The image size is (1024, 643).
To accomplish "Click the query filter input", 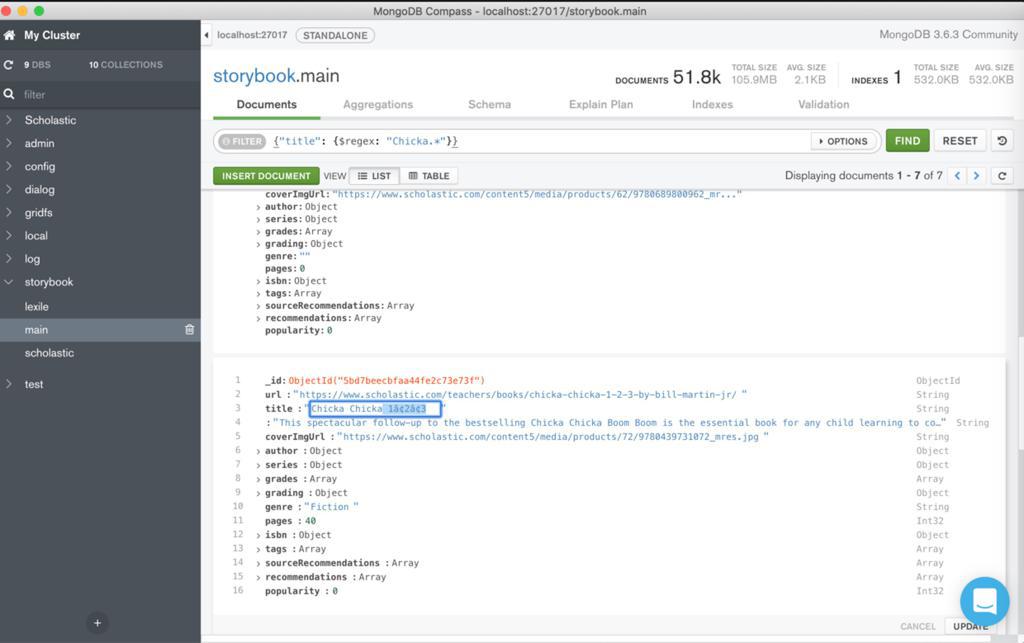I will [539, 141].
